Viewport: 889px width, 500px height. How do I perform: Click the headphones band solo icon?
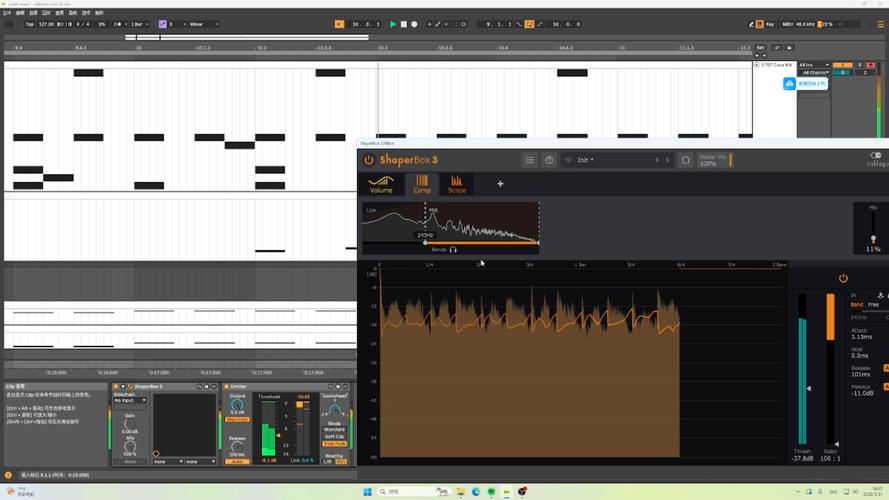click(453, 249)
